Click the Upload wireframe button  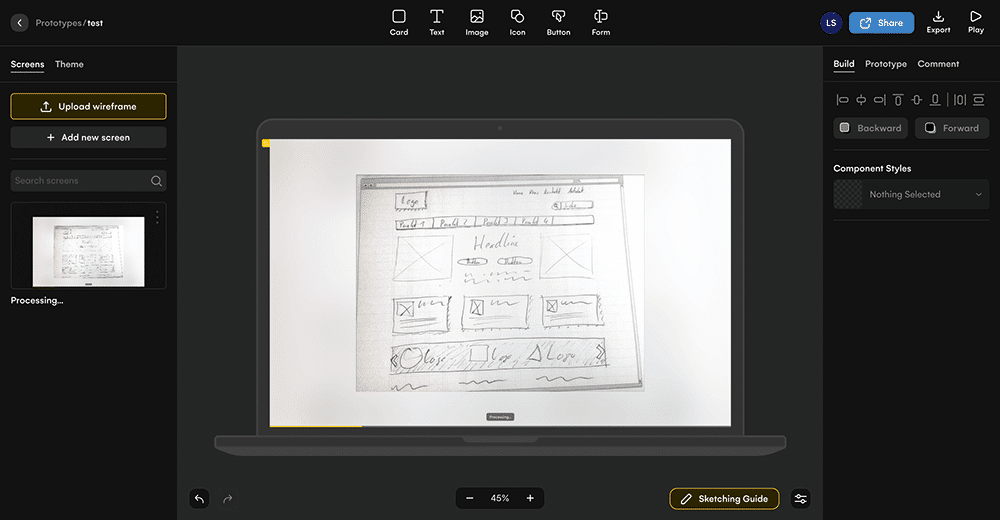coord(88,106)
